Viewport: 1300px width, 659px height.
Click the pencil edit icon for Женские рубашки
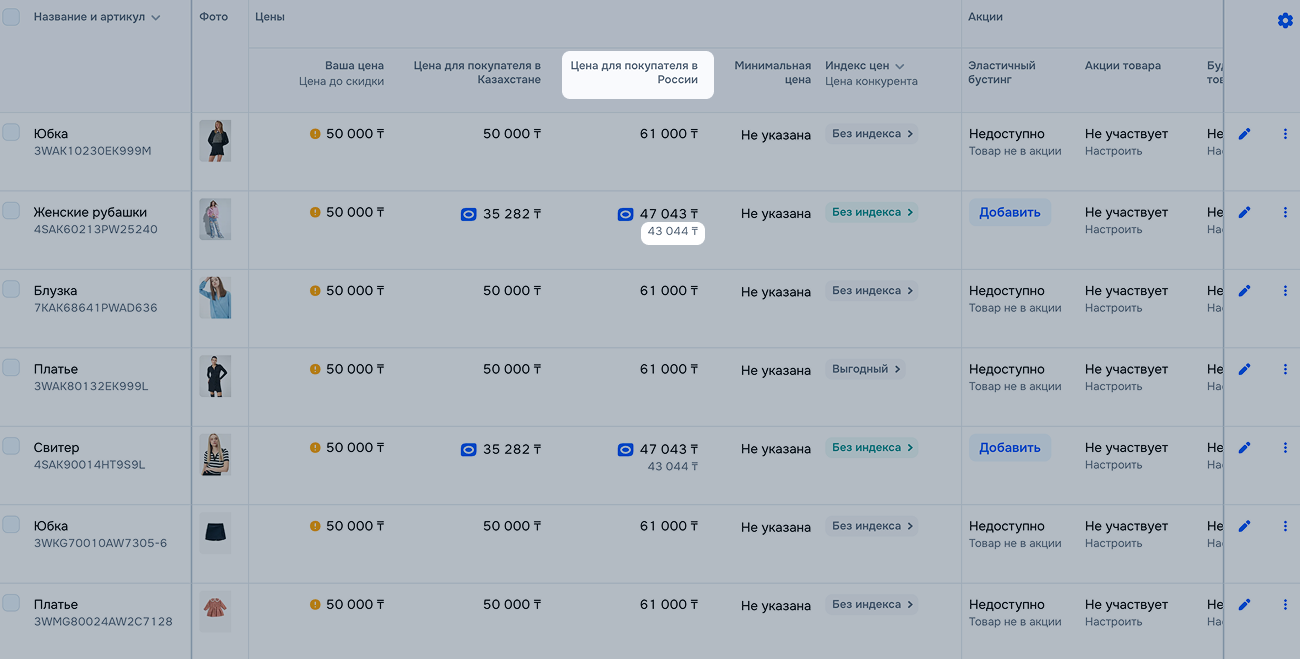[x=1244, y=212]
